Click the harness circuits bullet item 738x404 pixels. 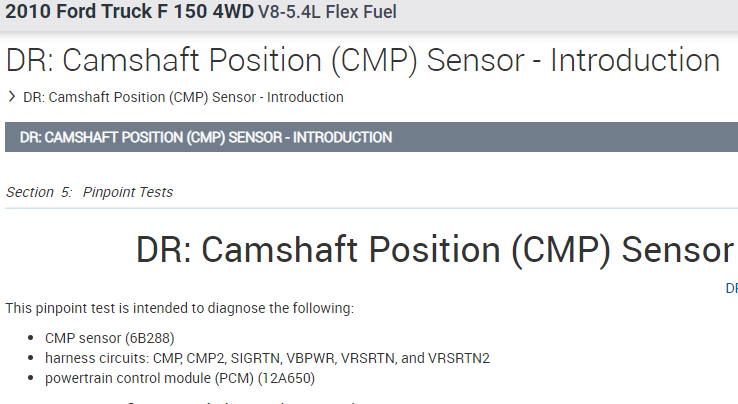coord(267,358)
